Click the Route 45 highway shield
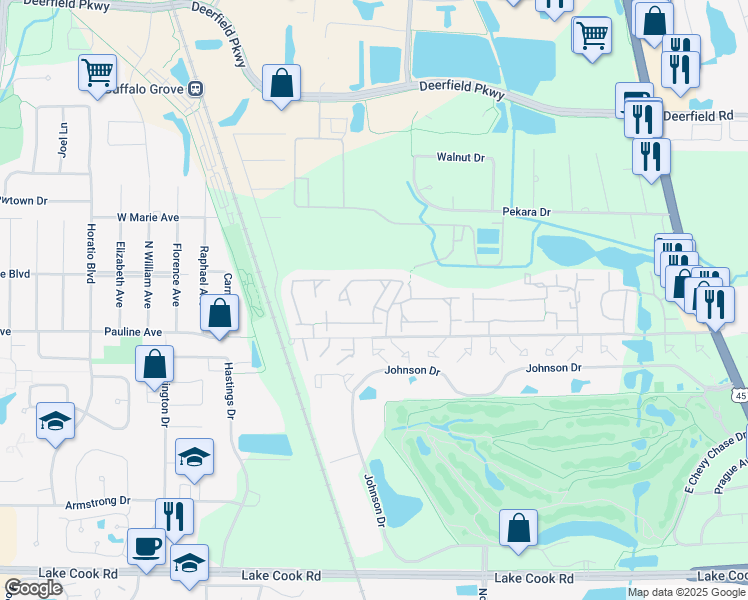This screenshot has height=600, width=748. click(x=739, y=396)
